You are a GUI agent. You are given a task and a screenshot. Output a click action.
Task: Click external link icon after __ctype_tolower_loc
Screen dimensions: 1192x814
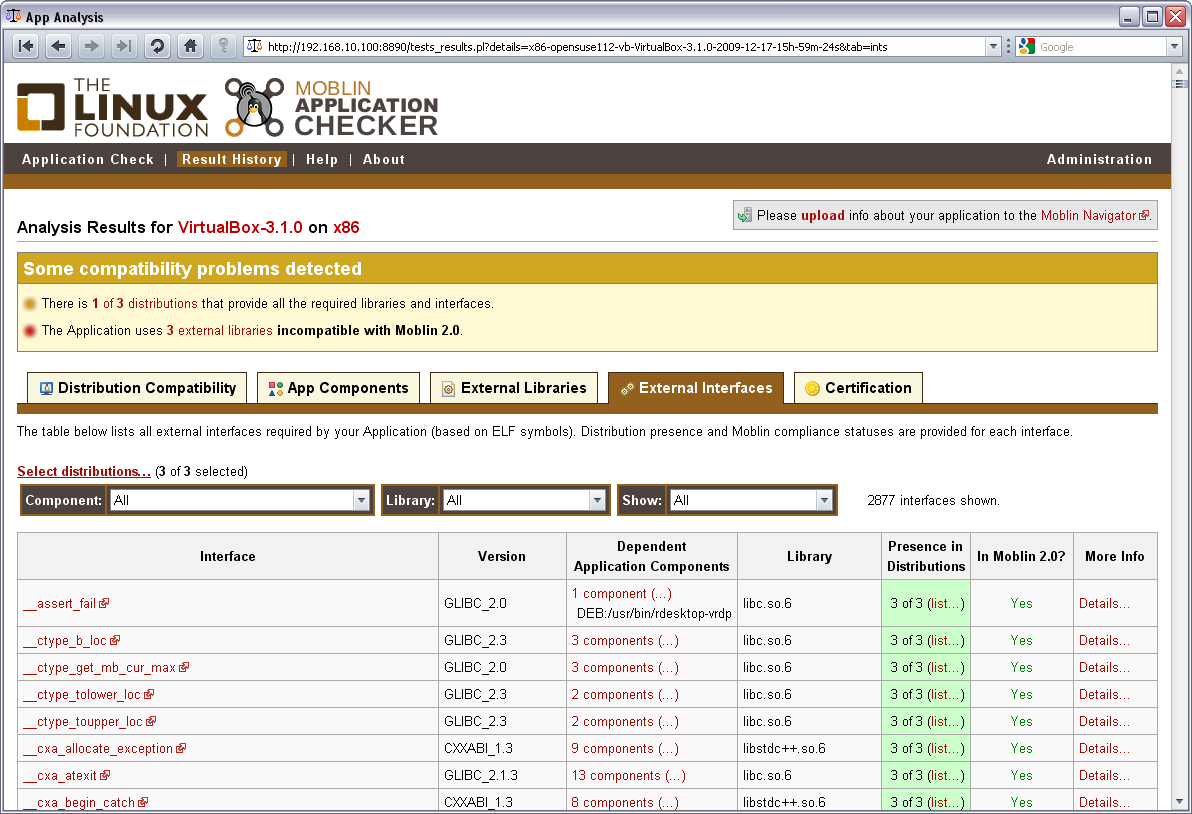(149, 694)
